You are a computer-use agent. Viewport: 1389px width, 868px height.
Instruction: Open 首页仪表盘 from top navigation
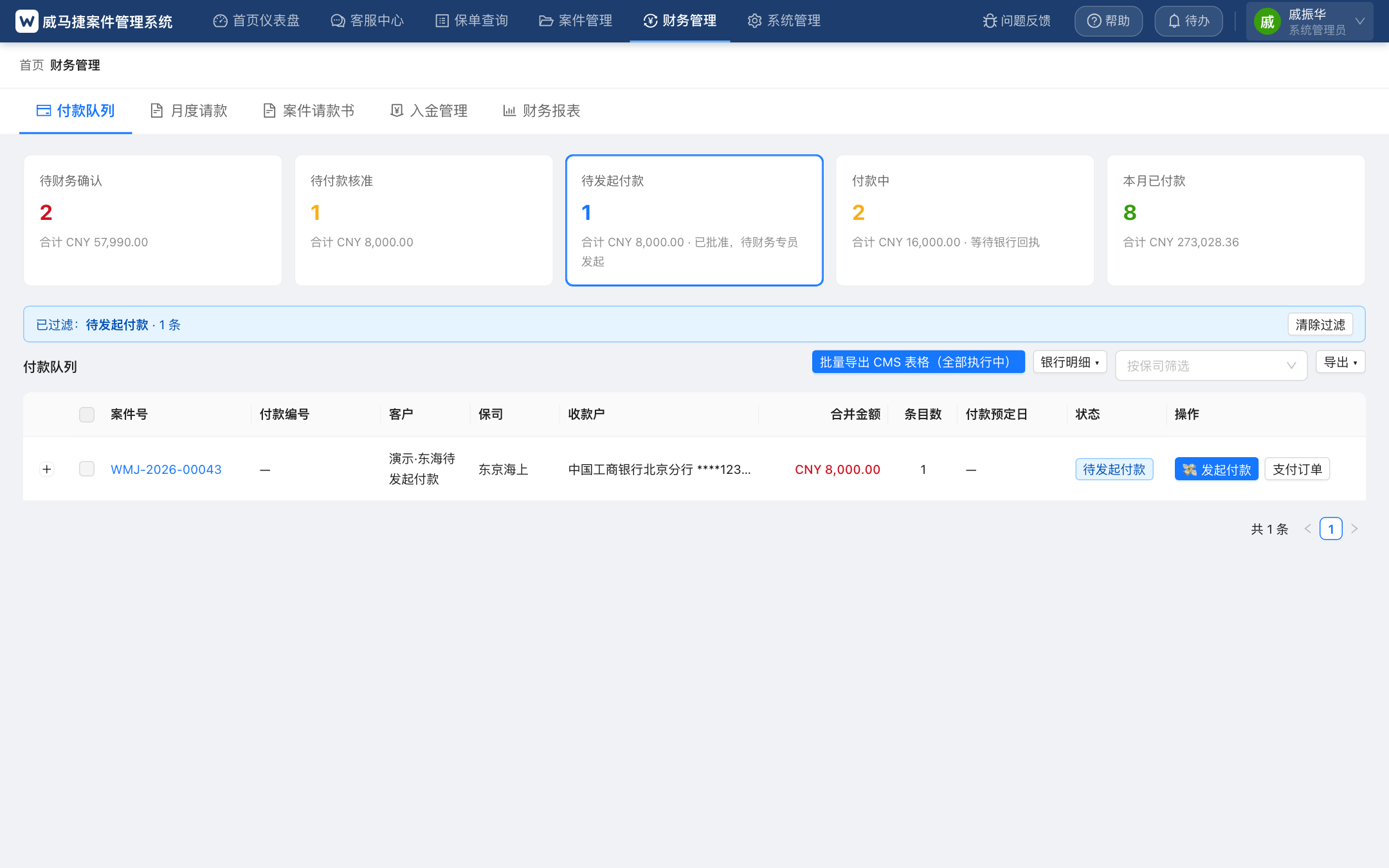pos(257,21)
